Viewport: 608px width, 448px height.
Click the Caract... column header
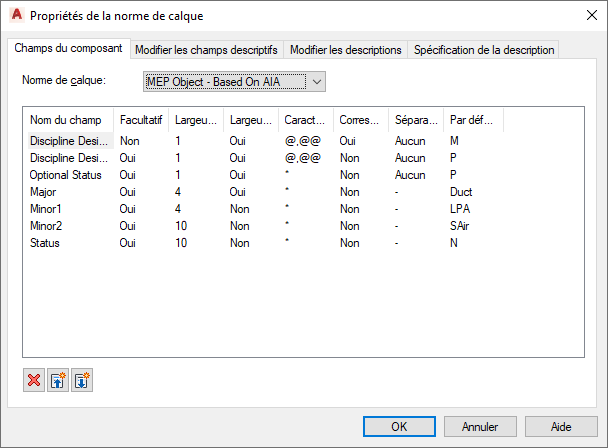(x=306, y=120)
